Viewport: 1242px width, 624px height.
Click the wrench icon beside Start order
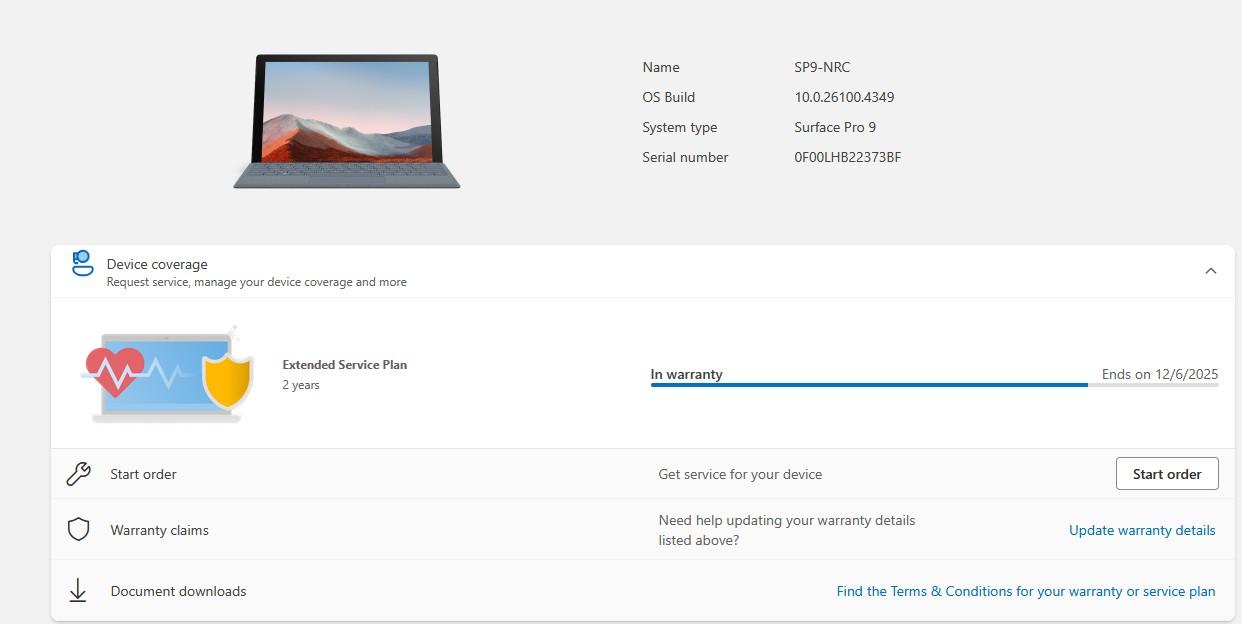click(x=78, y=474)
